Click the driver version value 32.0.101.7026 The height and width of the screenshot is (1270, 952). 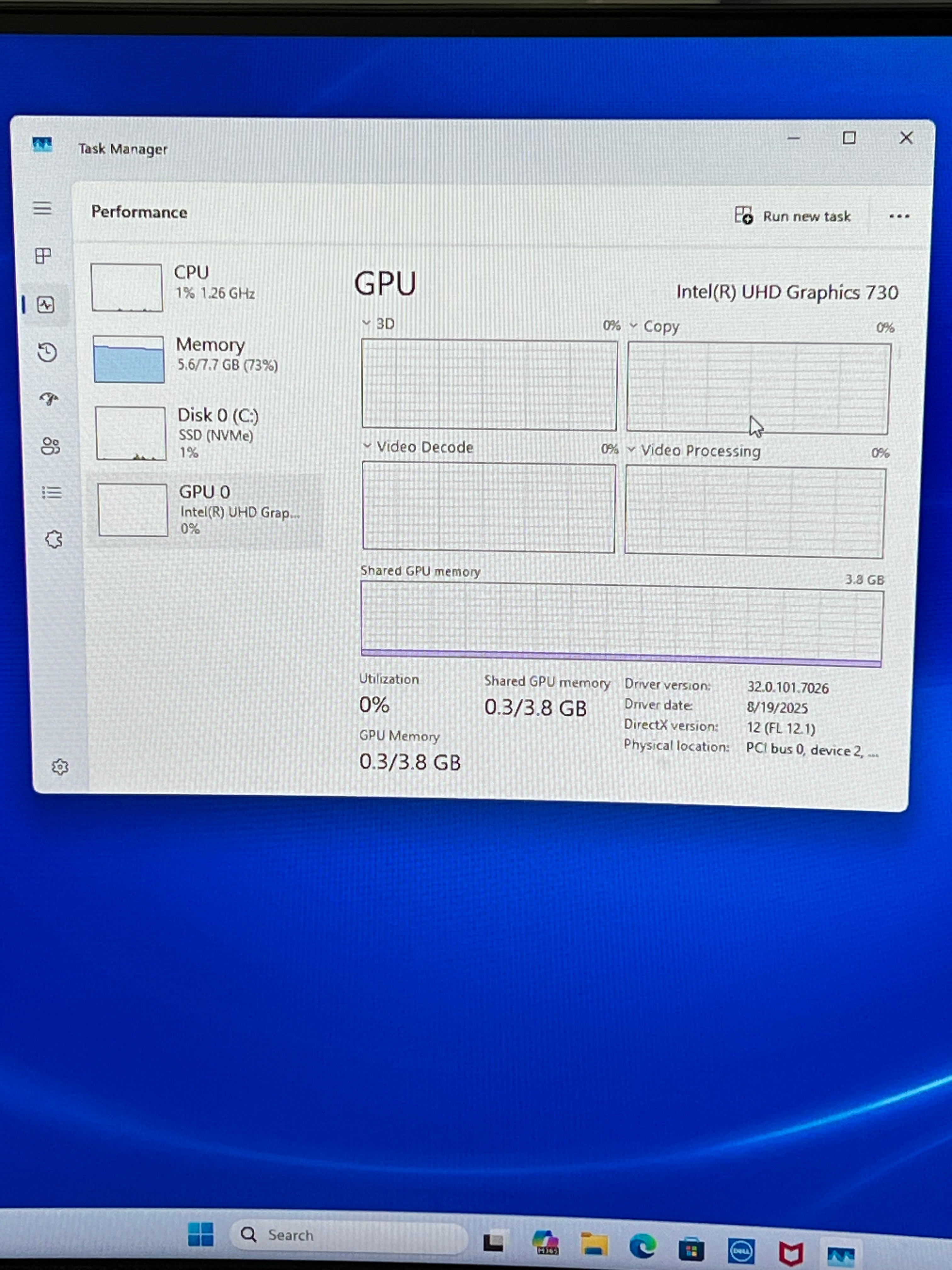point(787,688)
